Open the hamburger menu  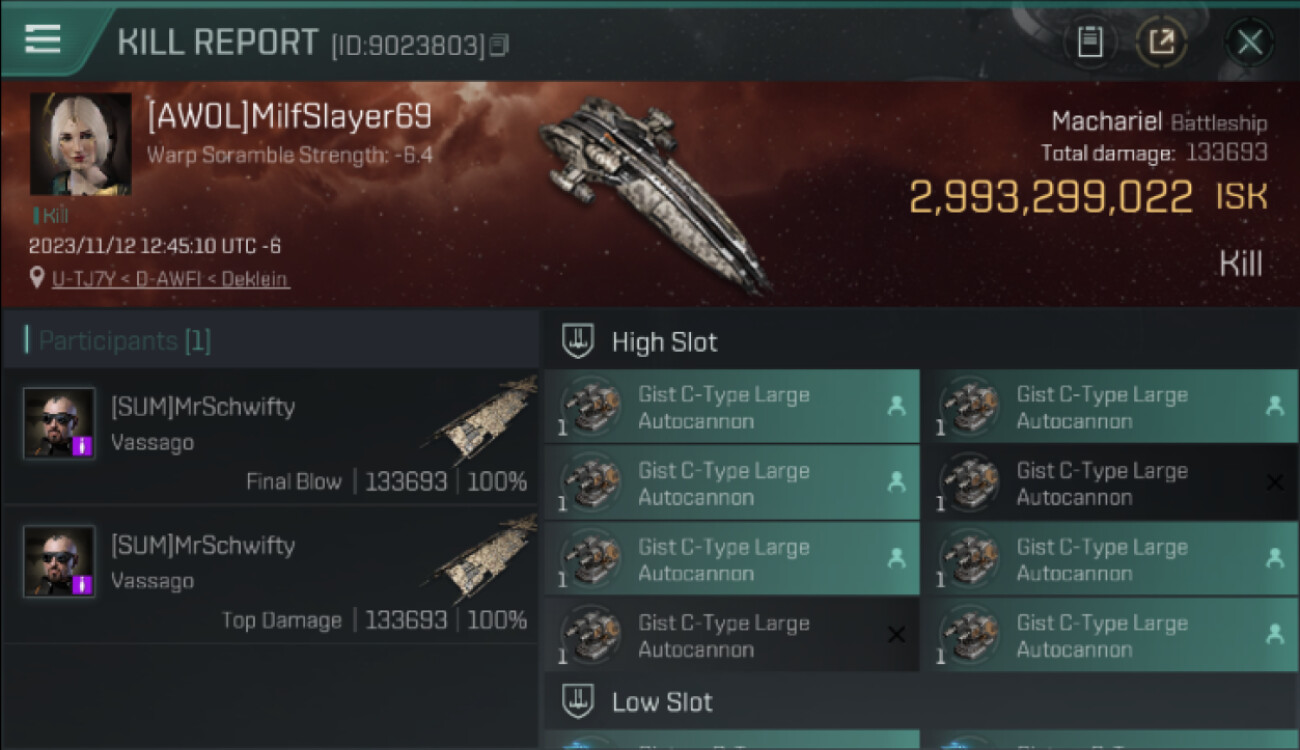[43, 40]
